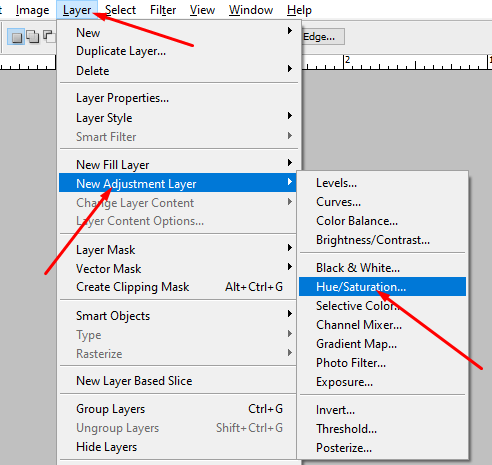Open the Image menu
492x465 pixels.
coord(32,10)
